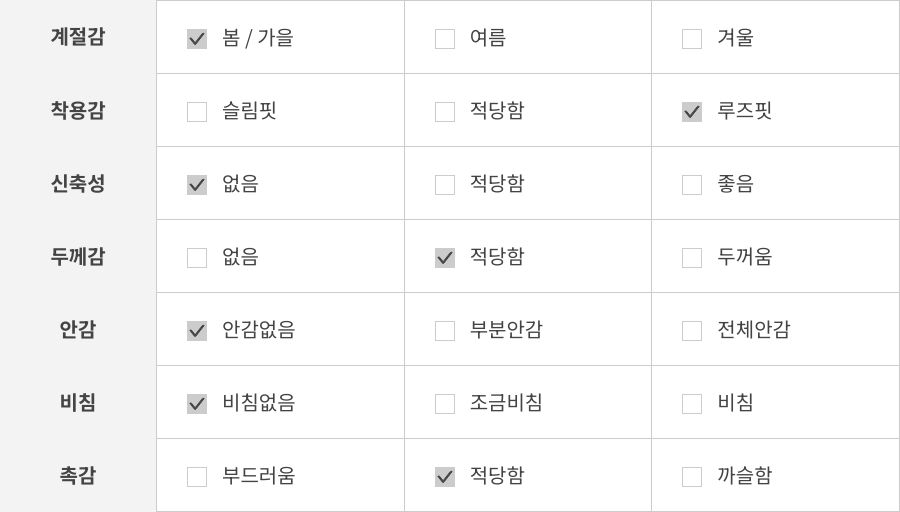Screen dimensions: 900x512
Task: Uncheck 적당함 in the 촉감 row
Action: click(x=445, y=477)
